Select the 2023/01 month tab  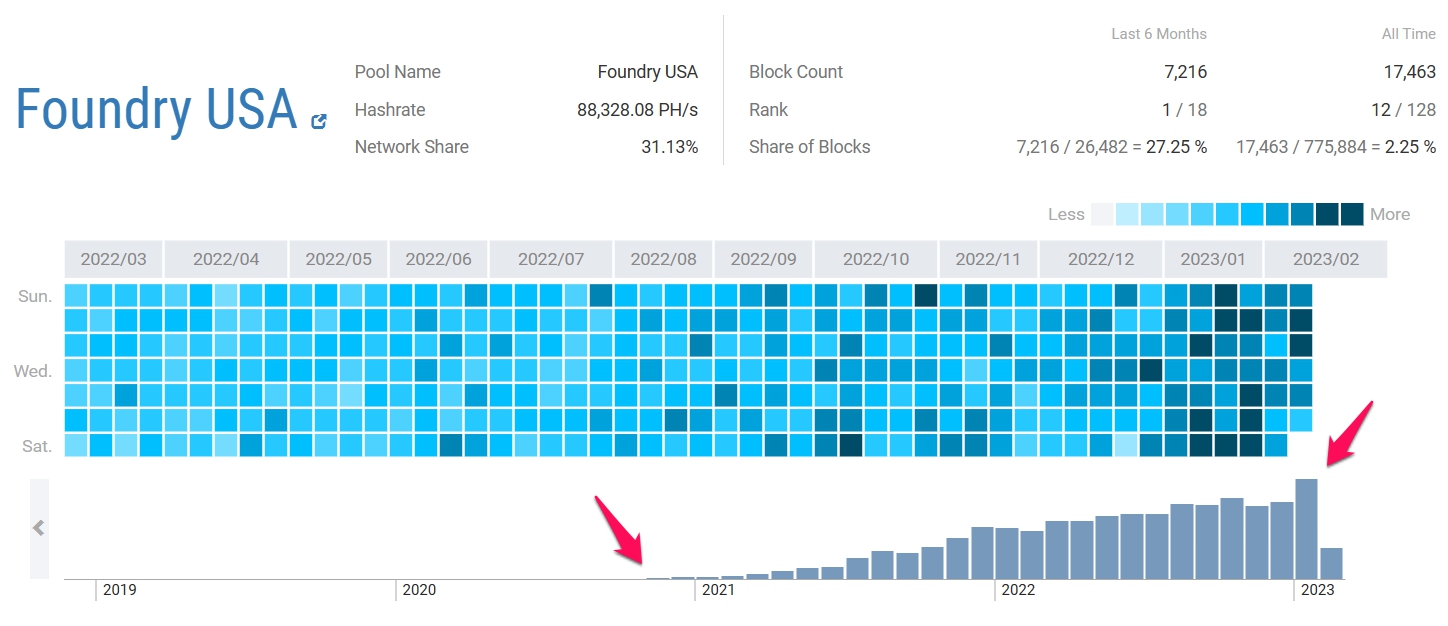[1213, 259]
